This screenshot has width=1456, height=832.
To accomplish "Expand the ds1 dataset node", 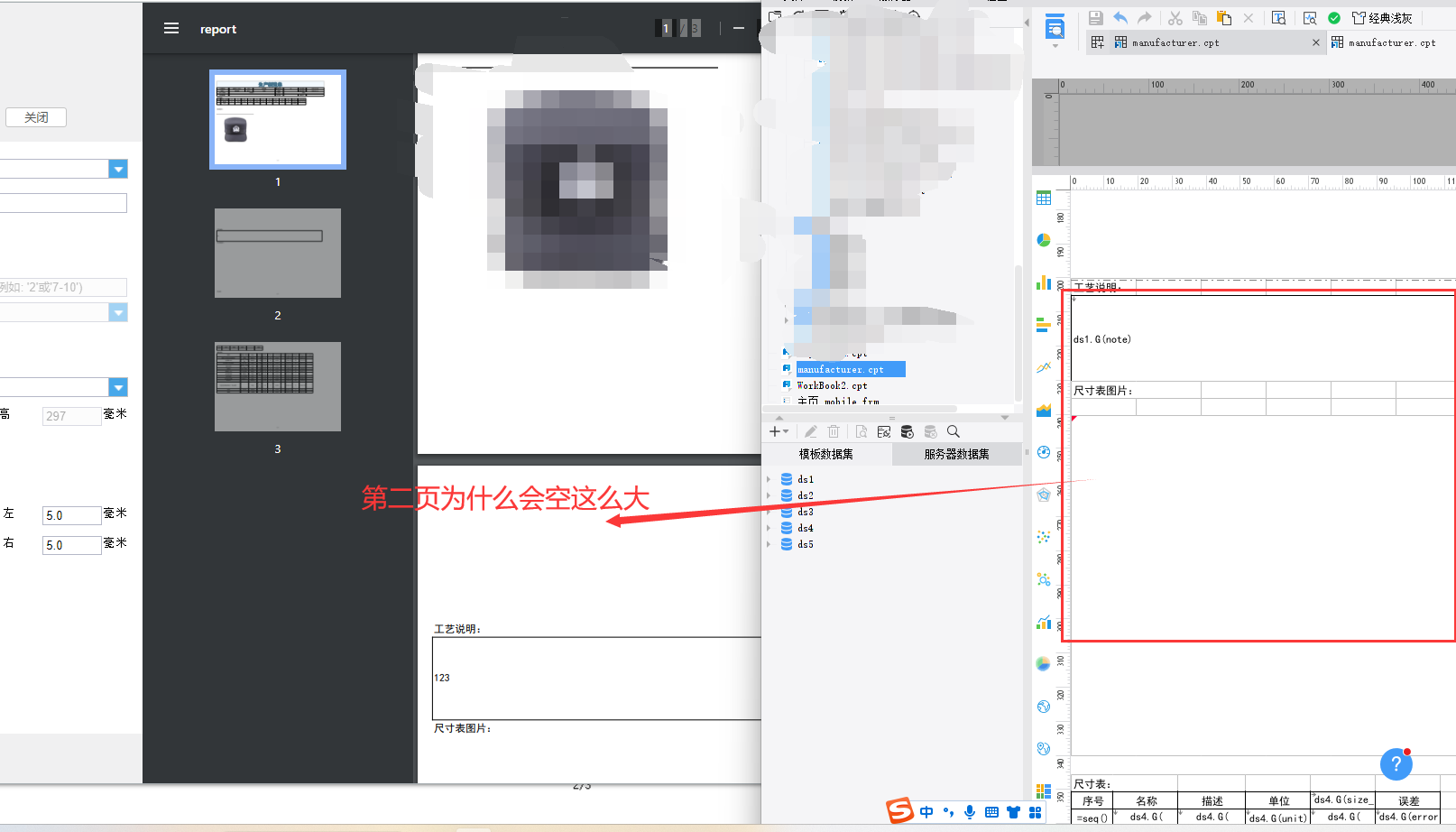I will pyautogui.click(x=769, y=480).
